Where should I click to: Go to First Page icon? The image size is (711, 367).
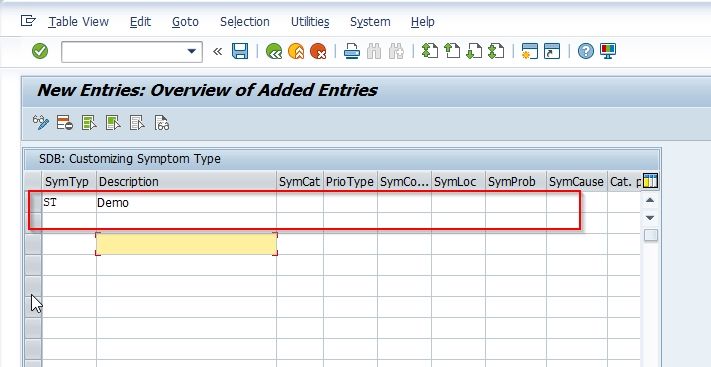coord(429,51)
